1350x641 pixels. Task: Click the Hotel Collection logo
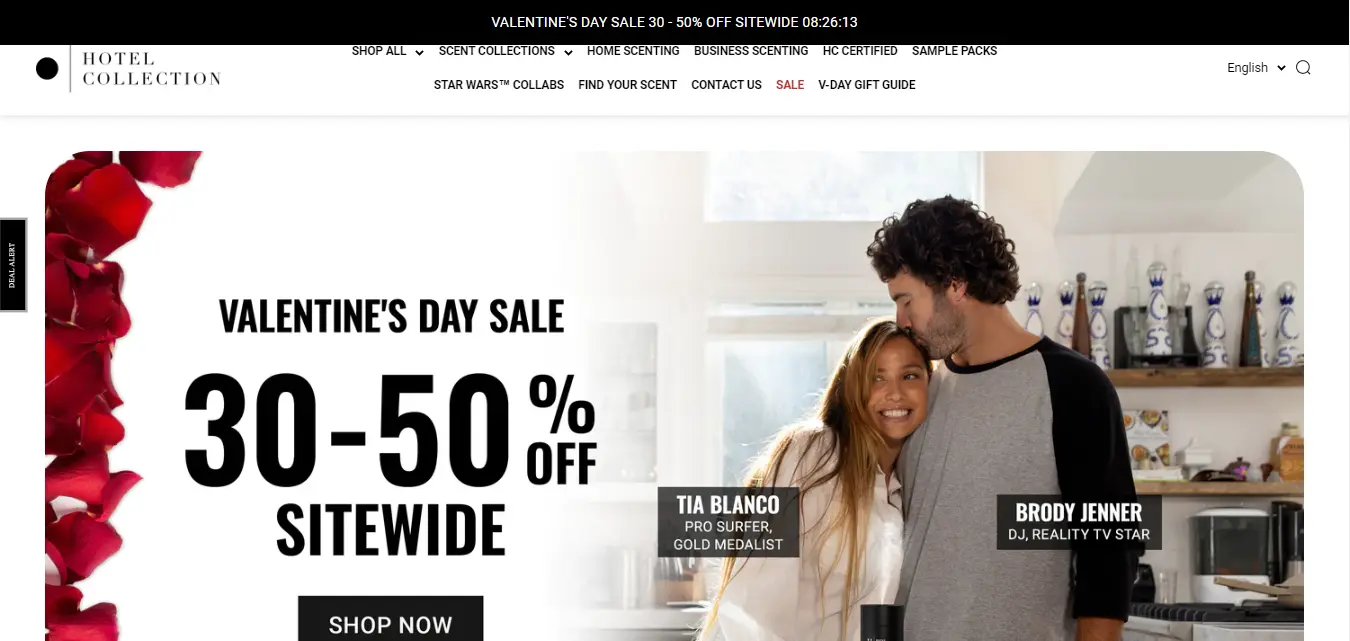coord(128,69)
